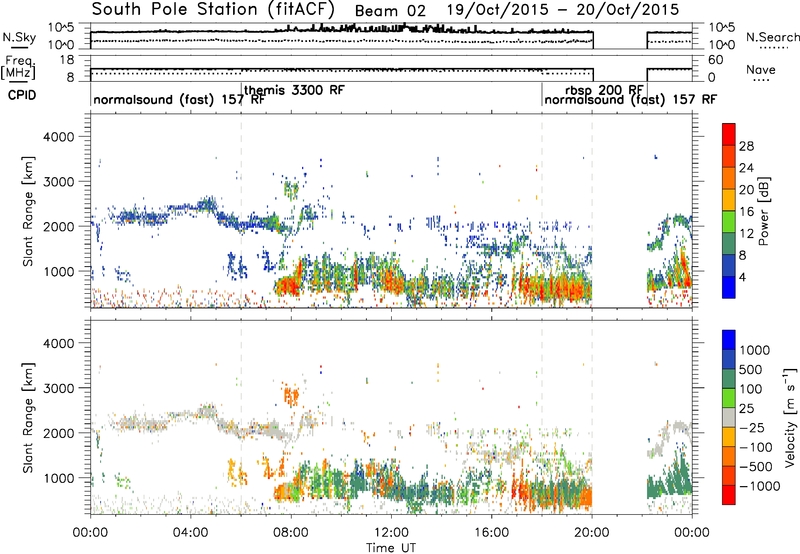Screen dimensions: 800x554
Task: Click the "Freq. [MHz]" axis label
Action: click(18, 68)
